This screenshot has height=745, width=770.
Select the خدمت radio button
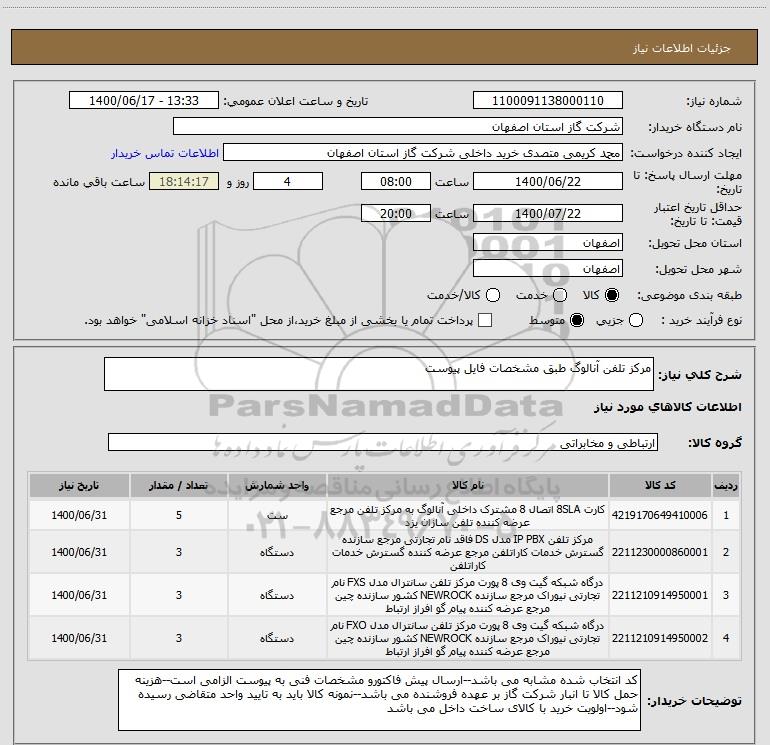[560, 295]
